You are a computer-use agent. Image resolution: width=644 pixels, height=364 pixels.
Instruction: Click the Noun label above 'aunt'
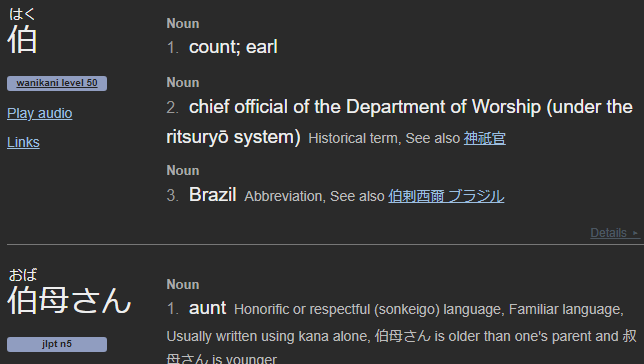coord(183,284)
